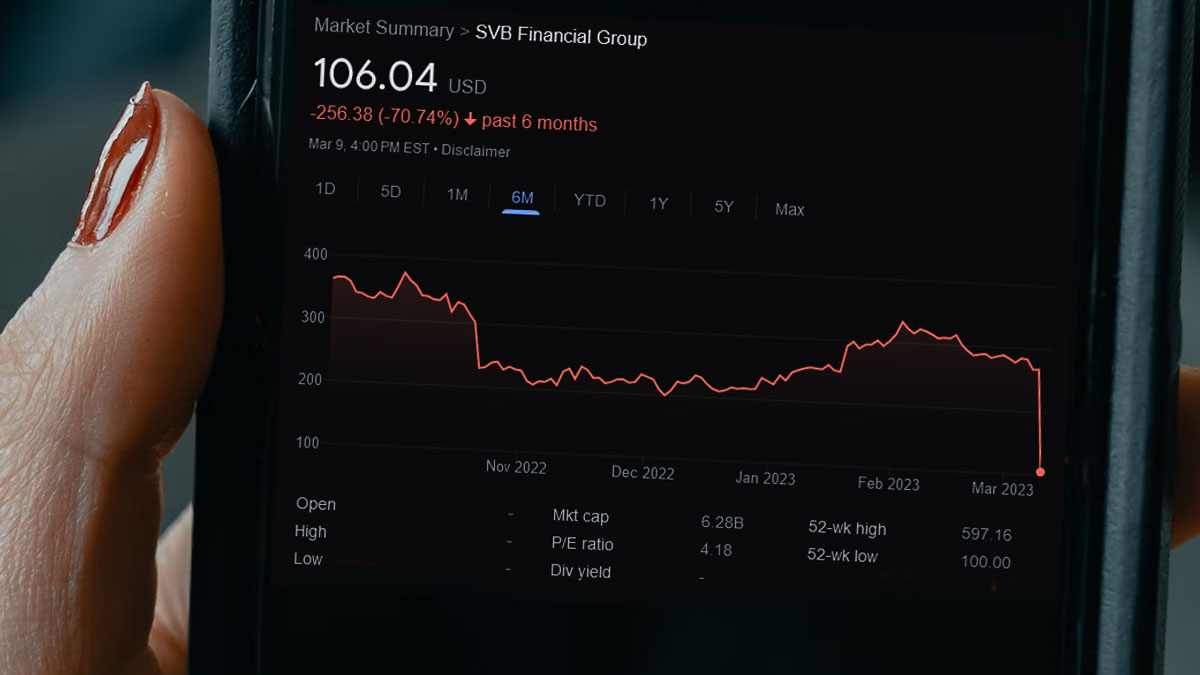Show the 1Y price chart

(x=658, y=204)
